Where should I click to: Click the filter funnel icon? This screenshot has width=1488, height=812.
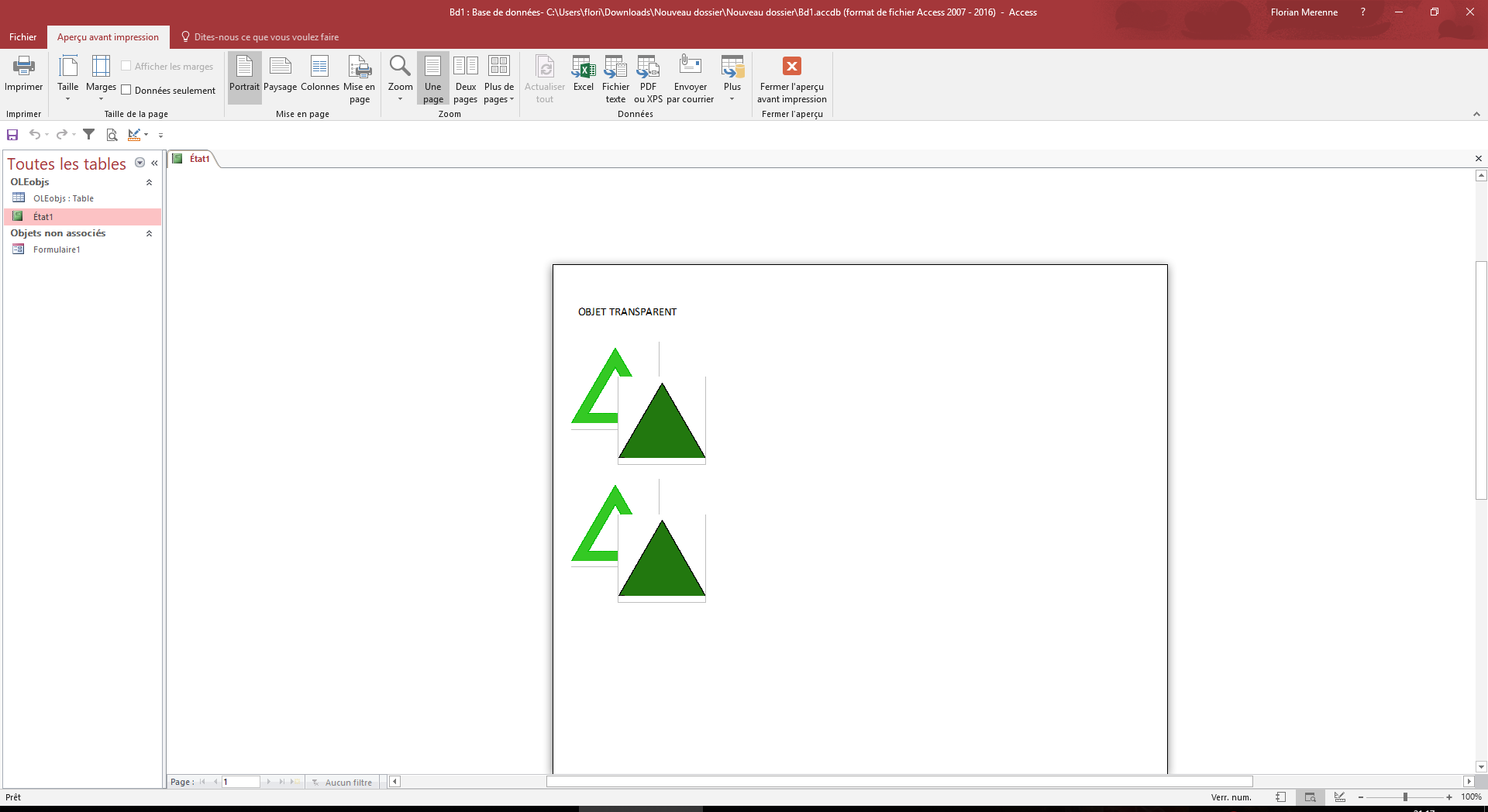[x=89, y=135]
